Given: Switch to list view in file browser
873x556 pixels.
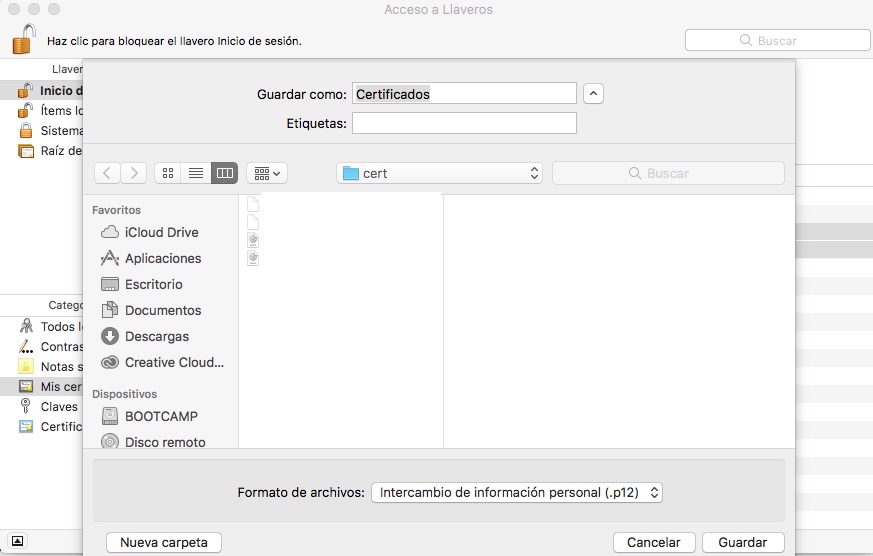Looking at the screenshot, I should click(196, 173).
